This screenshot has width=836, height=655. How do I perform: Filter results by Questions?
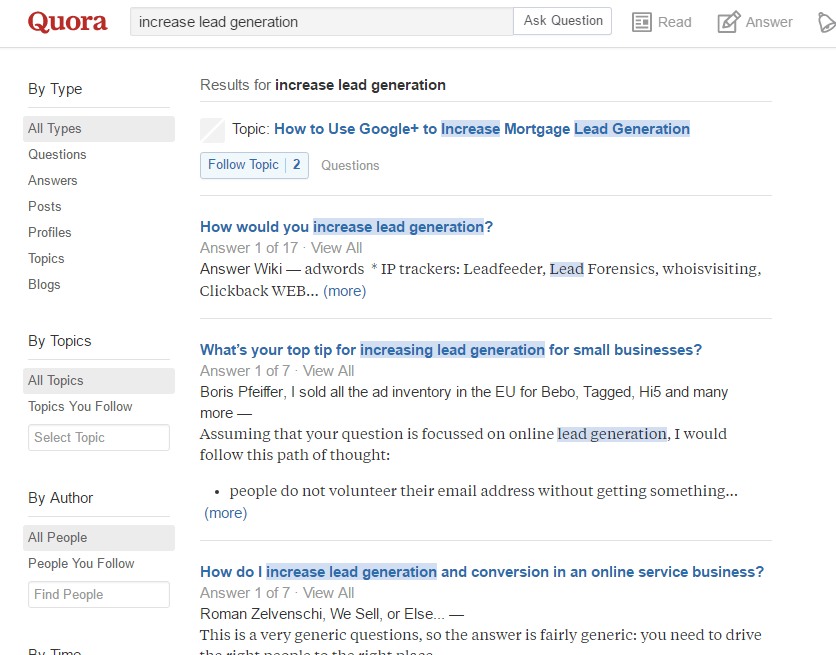point(57,155)
